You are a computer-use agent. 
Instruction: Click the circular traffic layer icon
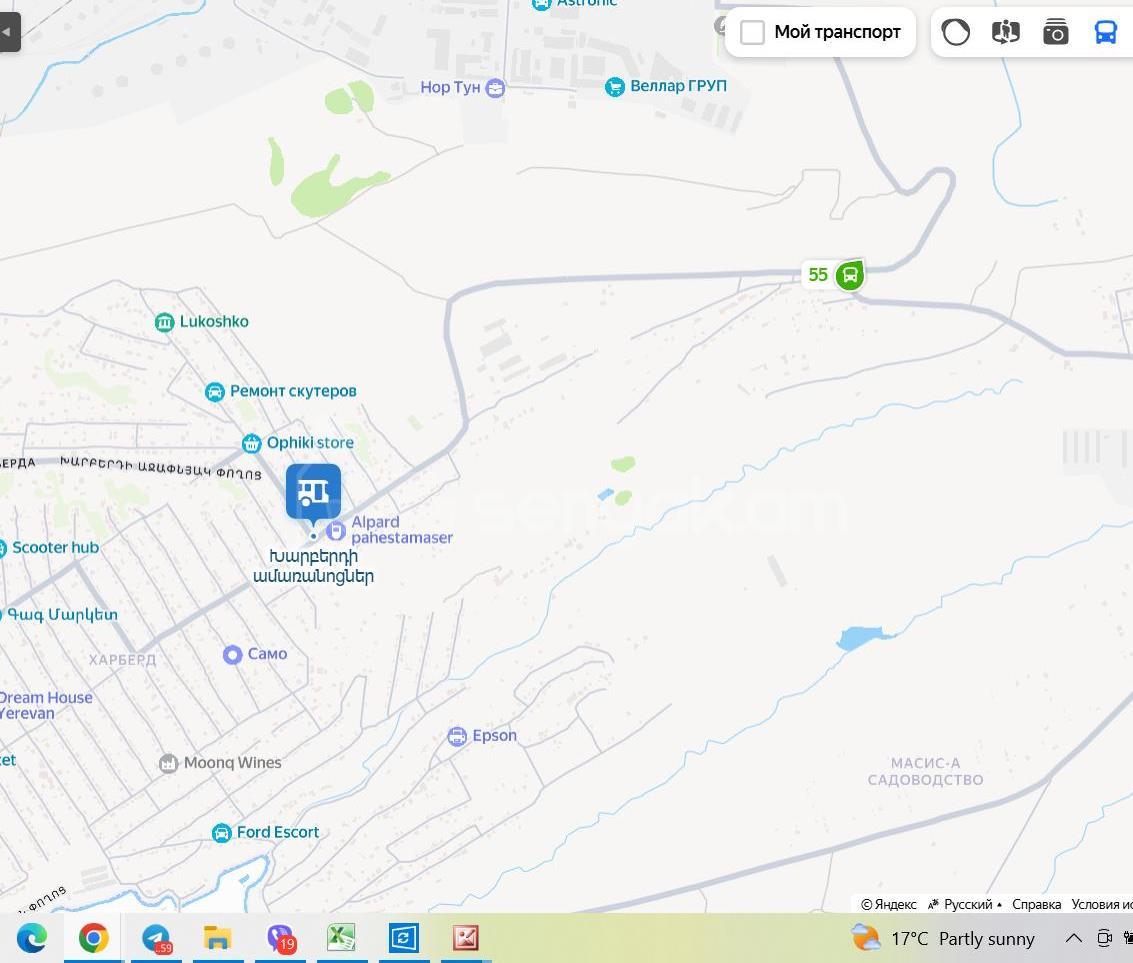pyautogui.click(x=955, y=32)
